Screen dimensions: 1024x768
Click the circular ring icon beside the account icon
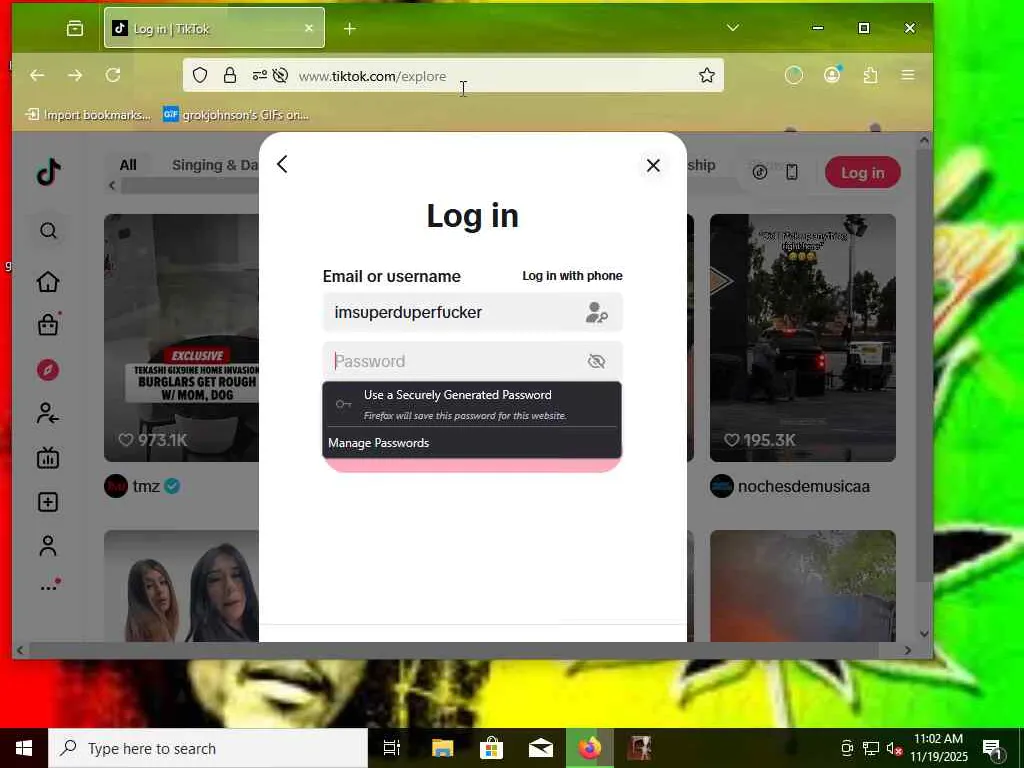pyautogui.click(x=793, y=75)
